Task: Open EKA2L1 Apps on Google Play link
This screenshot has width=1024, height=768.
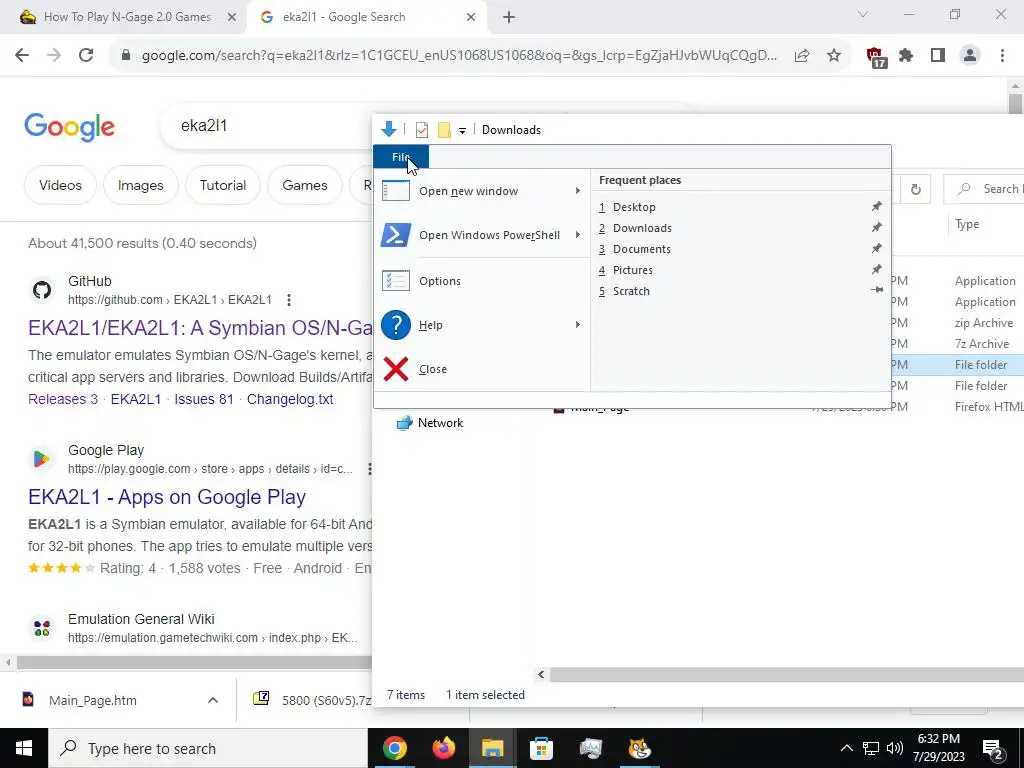Action: click(167, 497)
